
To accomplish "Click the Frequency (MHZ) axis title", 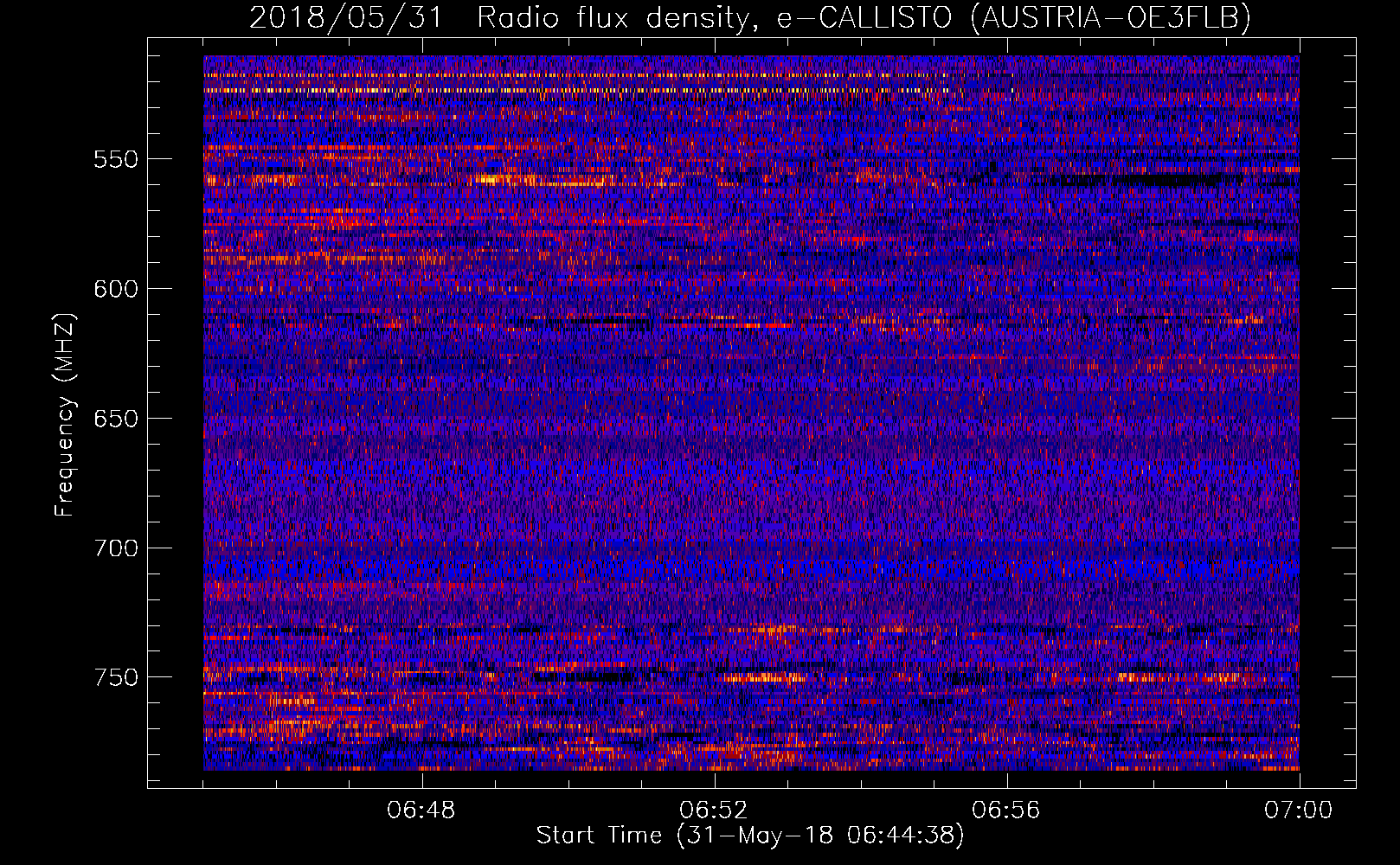I will click(x=66, y=414).
